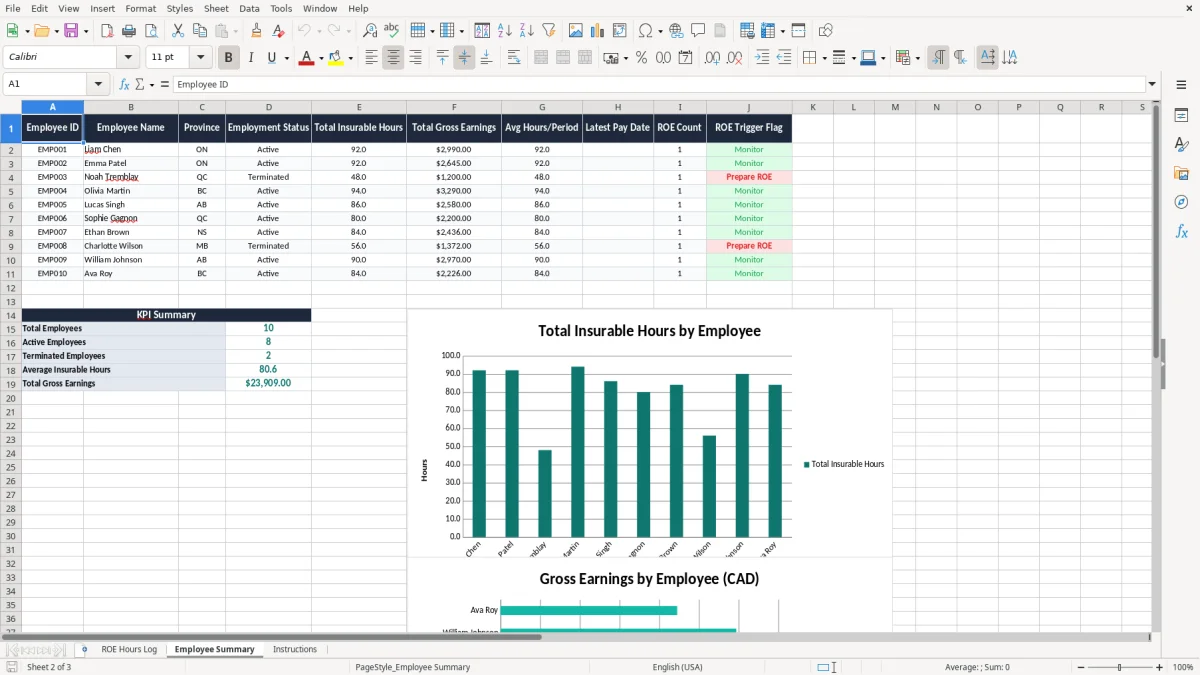Image resolution: width=1200 pixels, height=675 pixels.
Task: Open the Insert menu
Action: click(102, 8)
